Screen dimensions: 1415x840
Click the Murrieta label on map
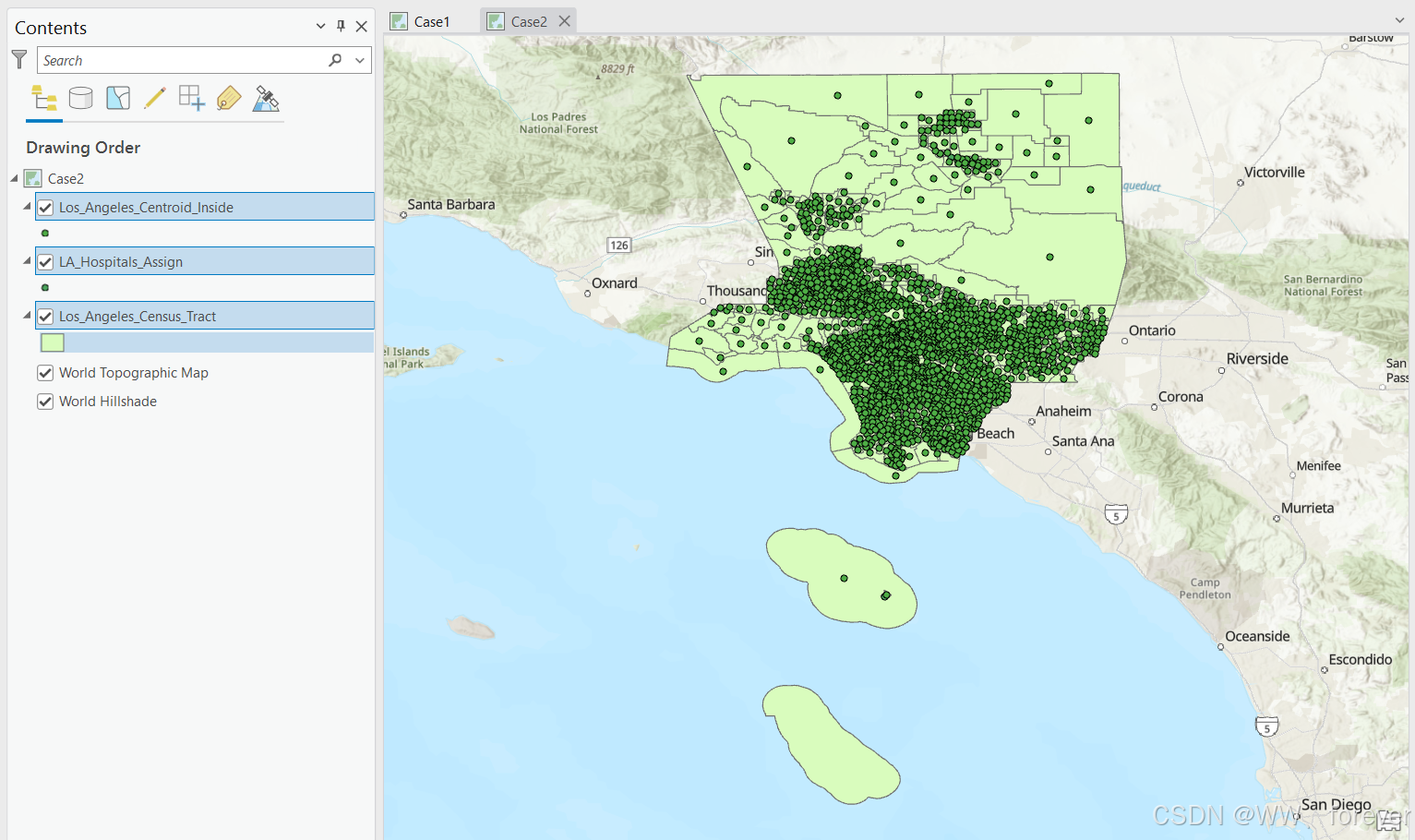[1307, 509]
